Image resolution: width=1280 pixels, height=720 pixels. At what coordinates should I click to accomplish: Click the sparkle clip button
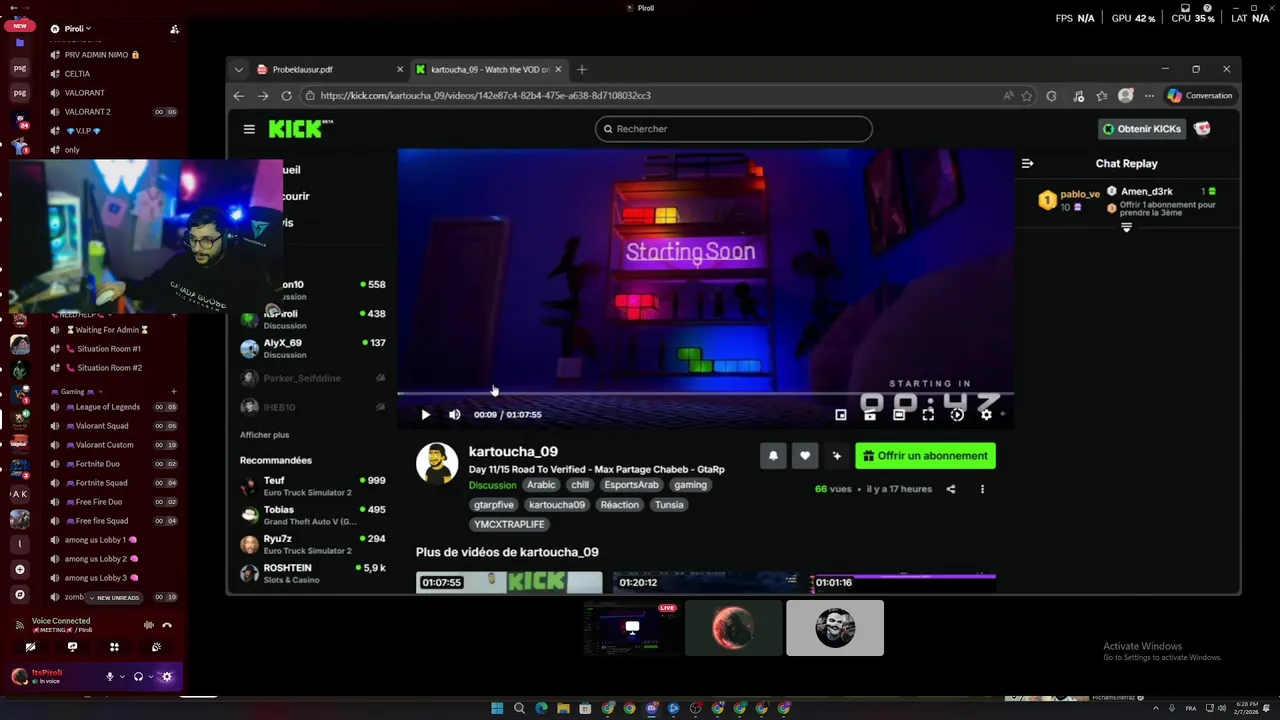coord(837,456)
